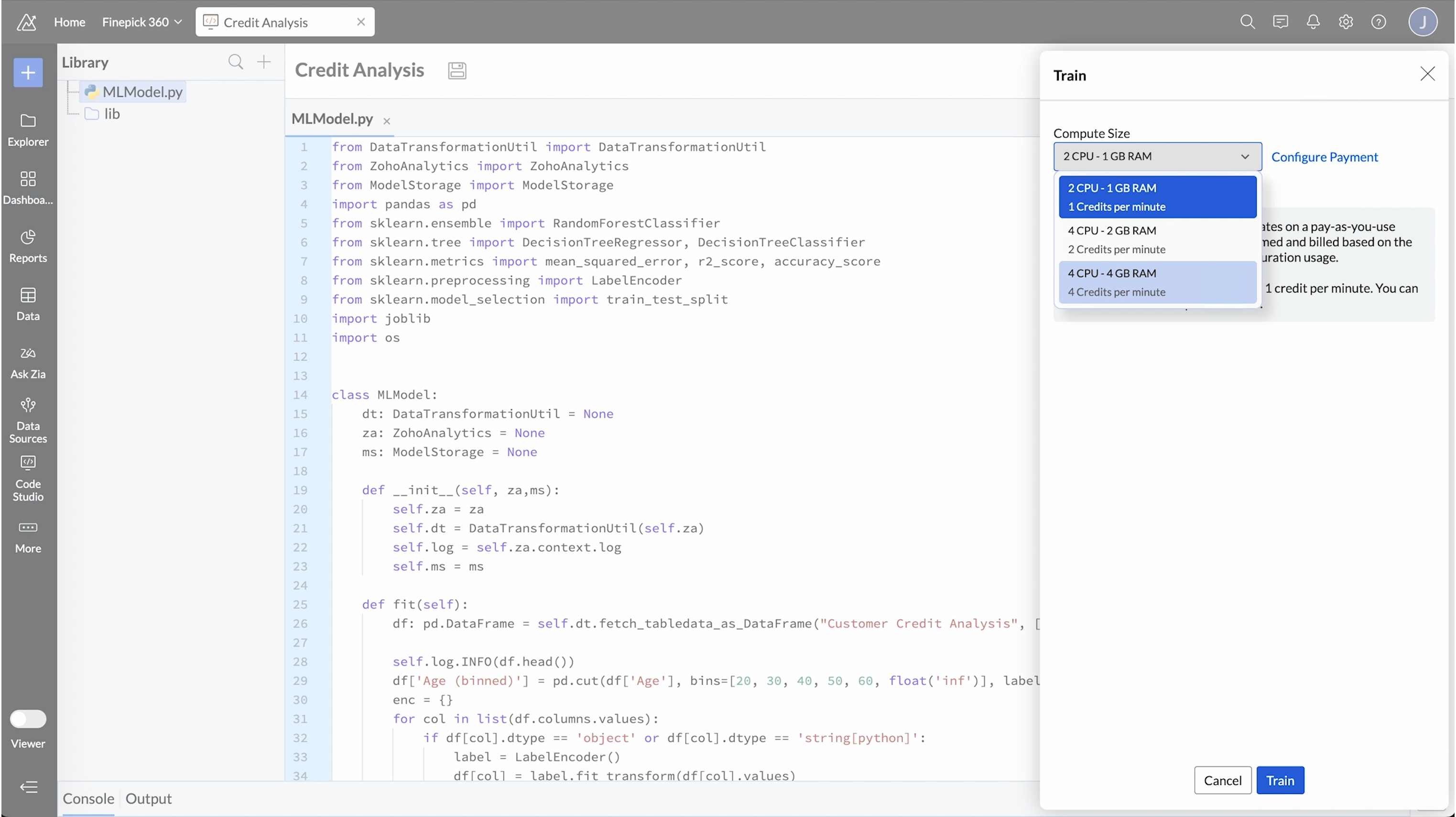This screenshot has height=817, width=1456.
Task: Click the Code Studio sidebar icon
Action: tap(28, 478)
